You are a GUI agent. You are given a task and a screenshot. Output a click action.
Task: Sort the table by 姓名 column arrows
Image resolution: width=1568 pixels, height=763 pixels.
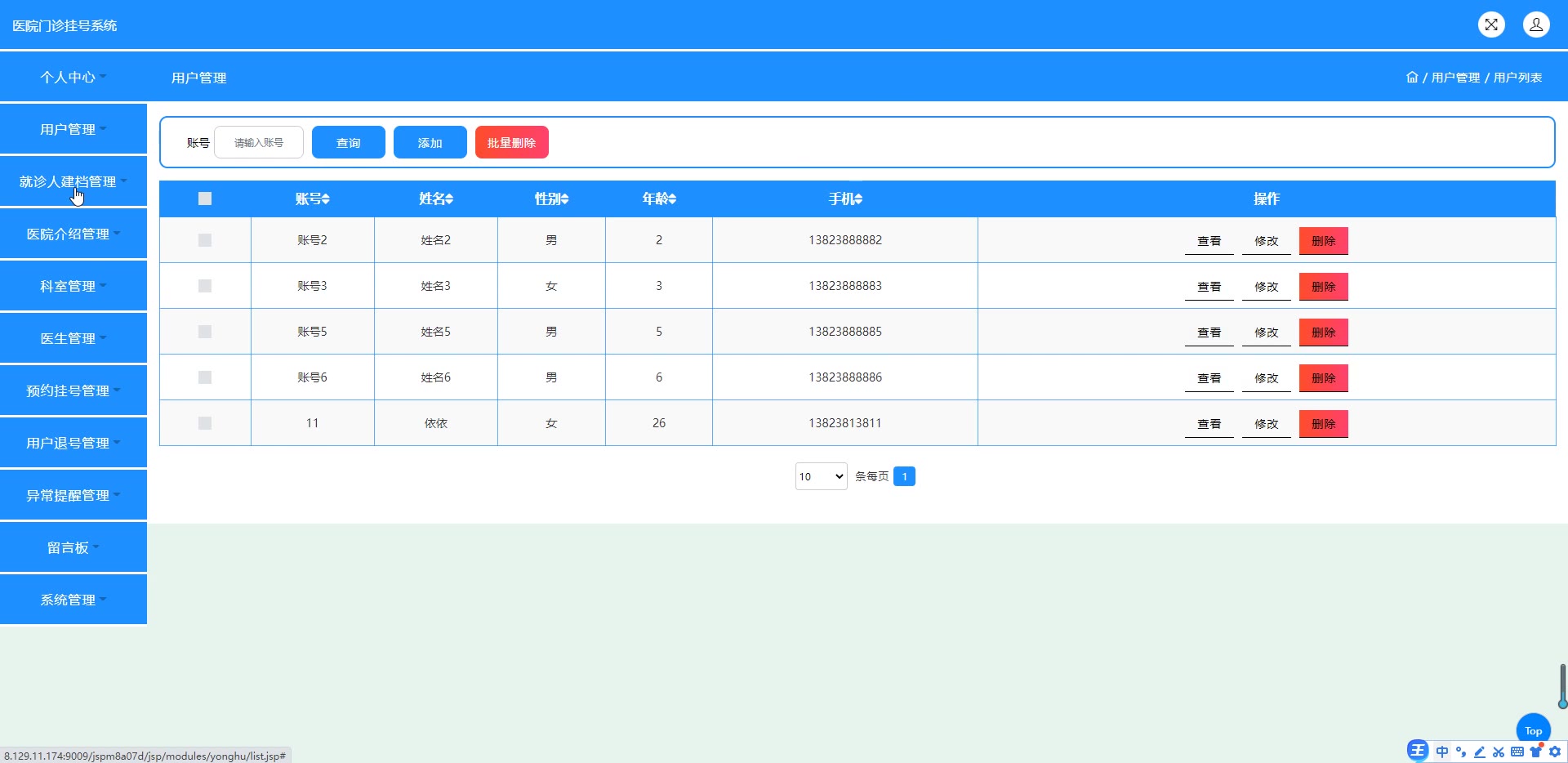[449, 199]
